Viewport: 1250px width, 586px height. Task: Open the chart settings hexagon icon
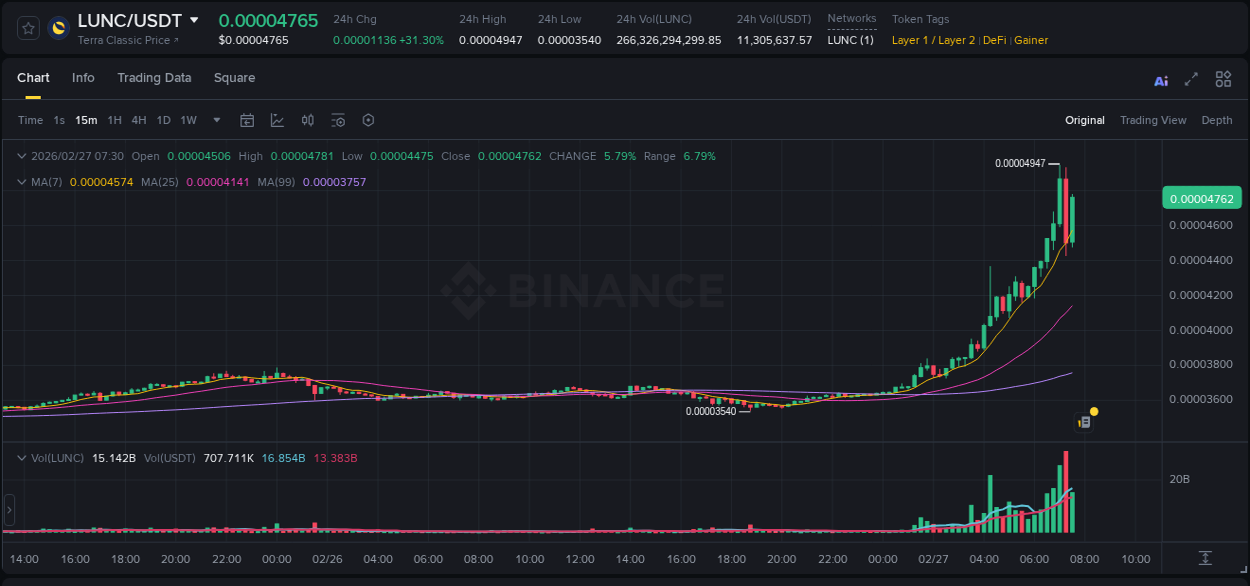[x=368, y=120]
